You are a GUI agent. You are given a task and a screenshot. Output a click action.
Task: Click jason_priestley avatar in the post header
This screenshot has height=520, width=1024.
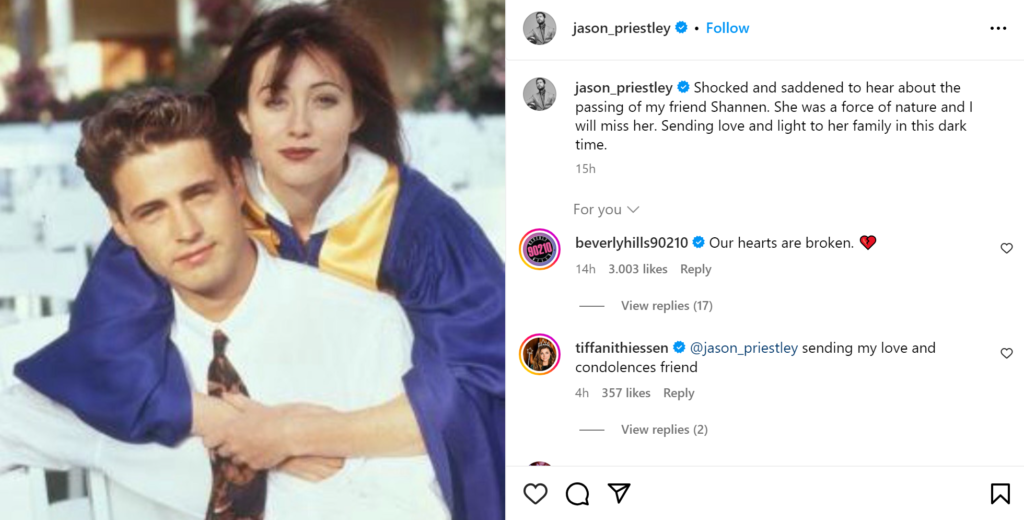point(540,28)
